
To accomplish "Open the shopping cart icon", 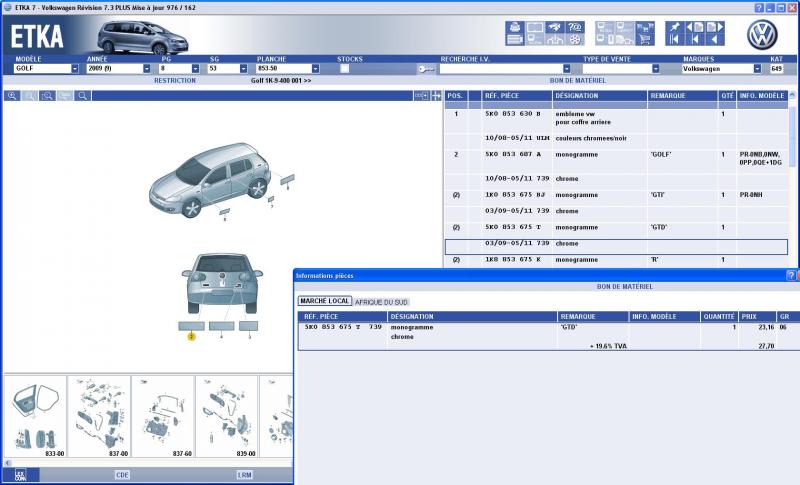I will point(645,39).
